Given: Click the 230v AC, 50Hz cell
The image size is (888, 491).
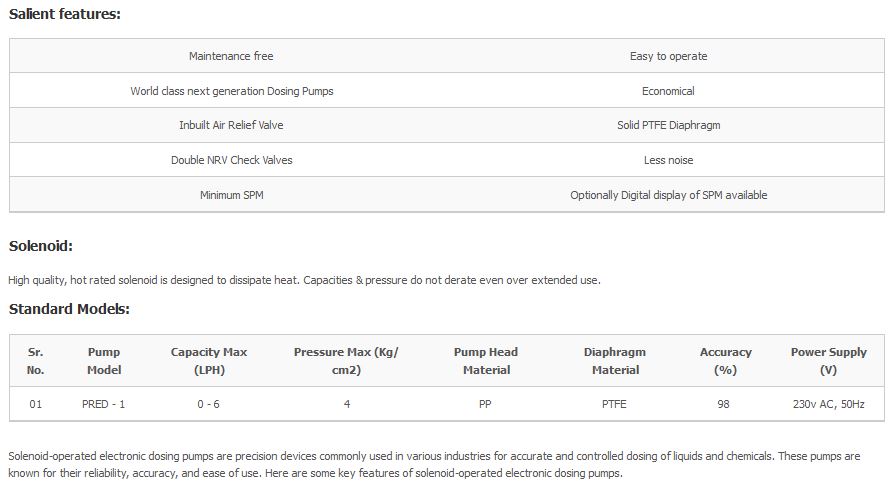Looking at the screenshot, I should tap(828, 404).
